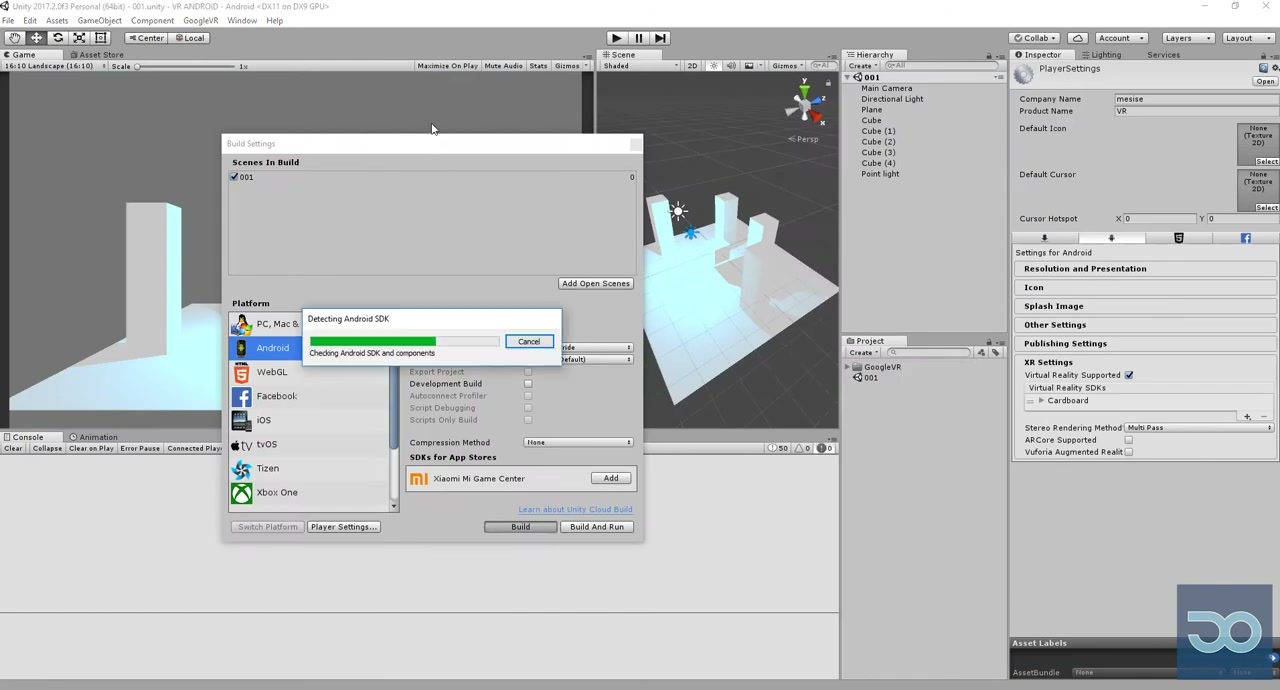The height and width of the screenshot is (690, 1280).
Task: Open the Stereo Rendering Method dropdown
Action: pyautogui.click(x=1198, y=428)
